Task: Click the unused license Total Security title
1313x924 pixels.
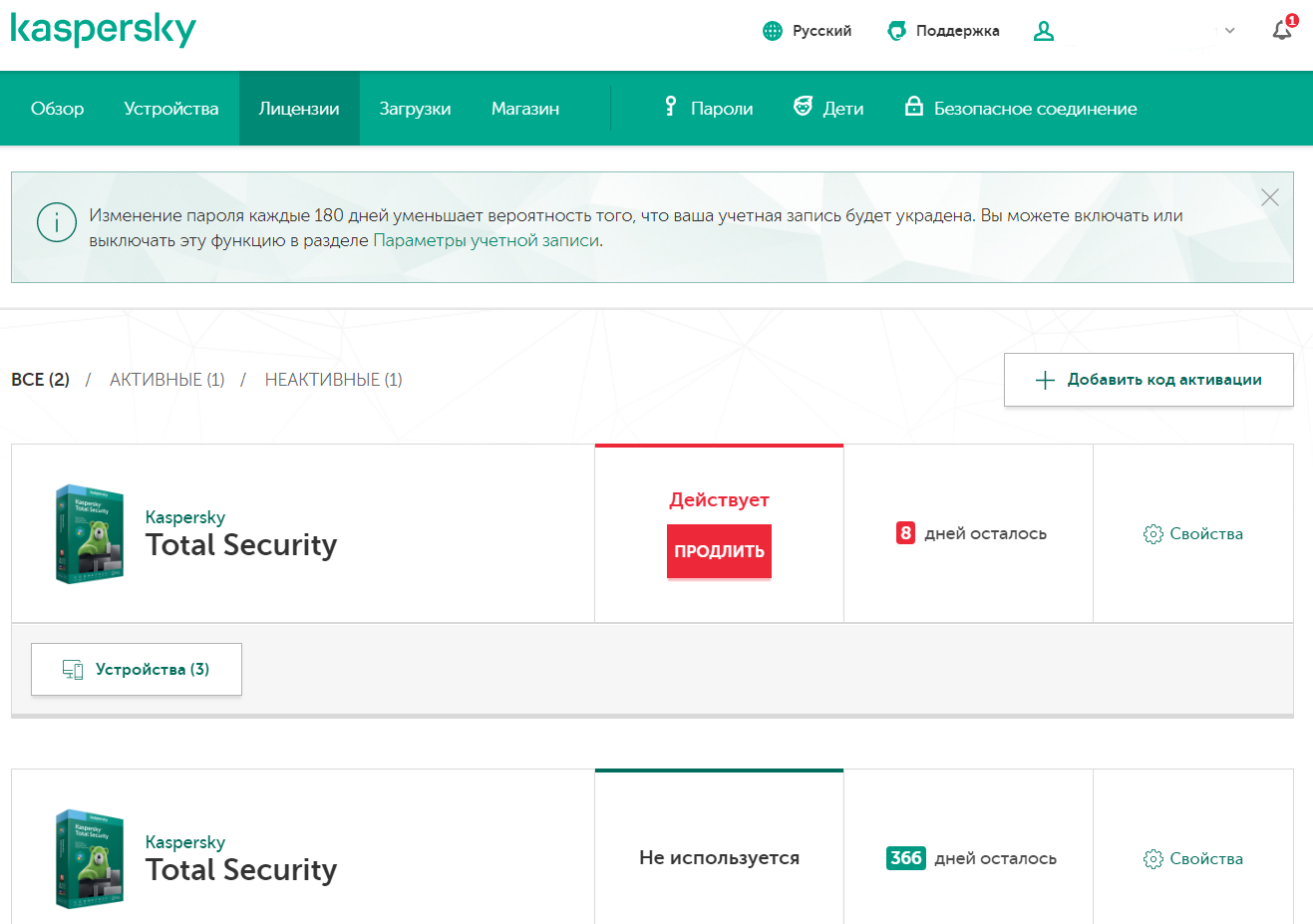Action: (x=241, y=870)
